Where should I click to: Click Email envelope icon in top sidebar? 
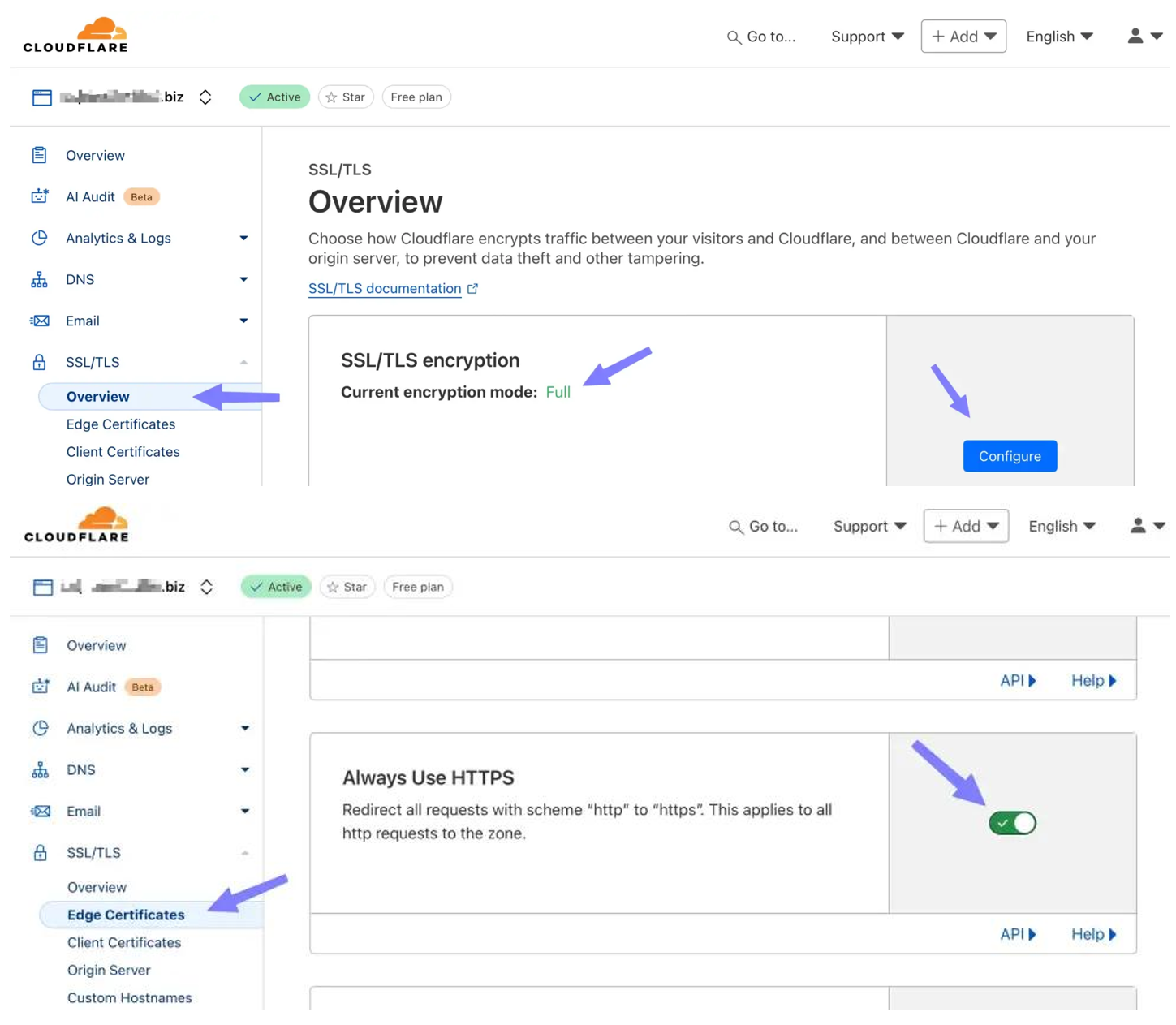tap(39, 321)
